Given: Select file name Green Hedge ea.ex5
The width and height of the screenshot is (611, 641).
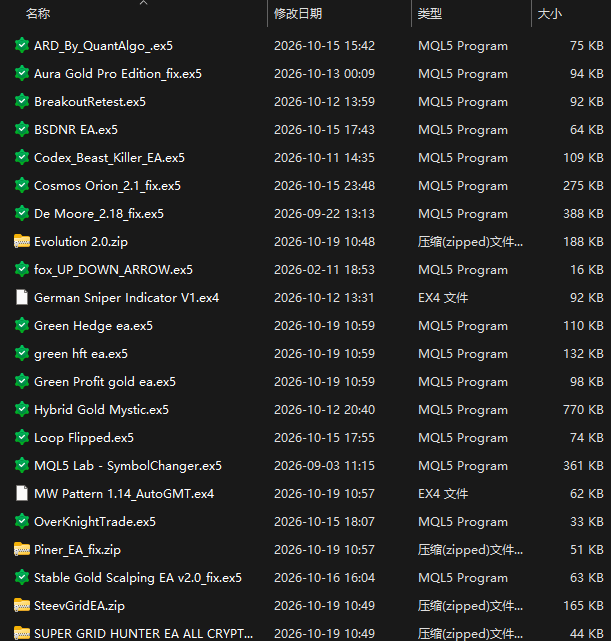Looking at the screenshot, I should [x=93, y=326].
